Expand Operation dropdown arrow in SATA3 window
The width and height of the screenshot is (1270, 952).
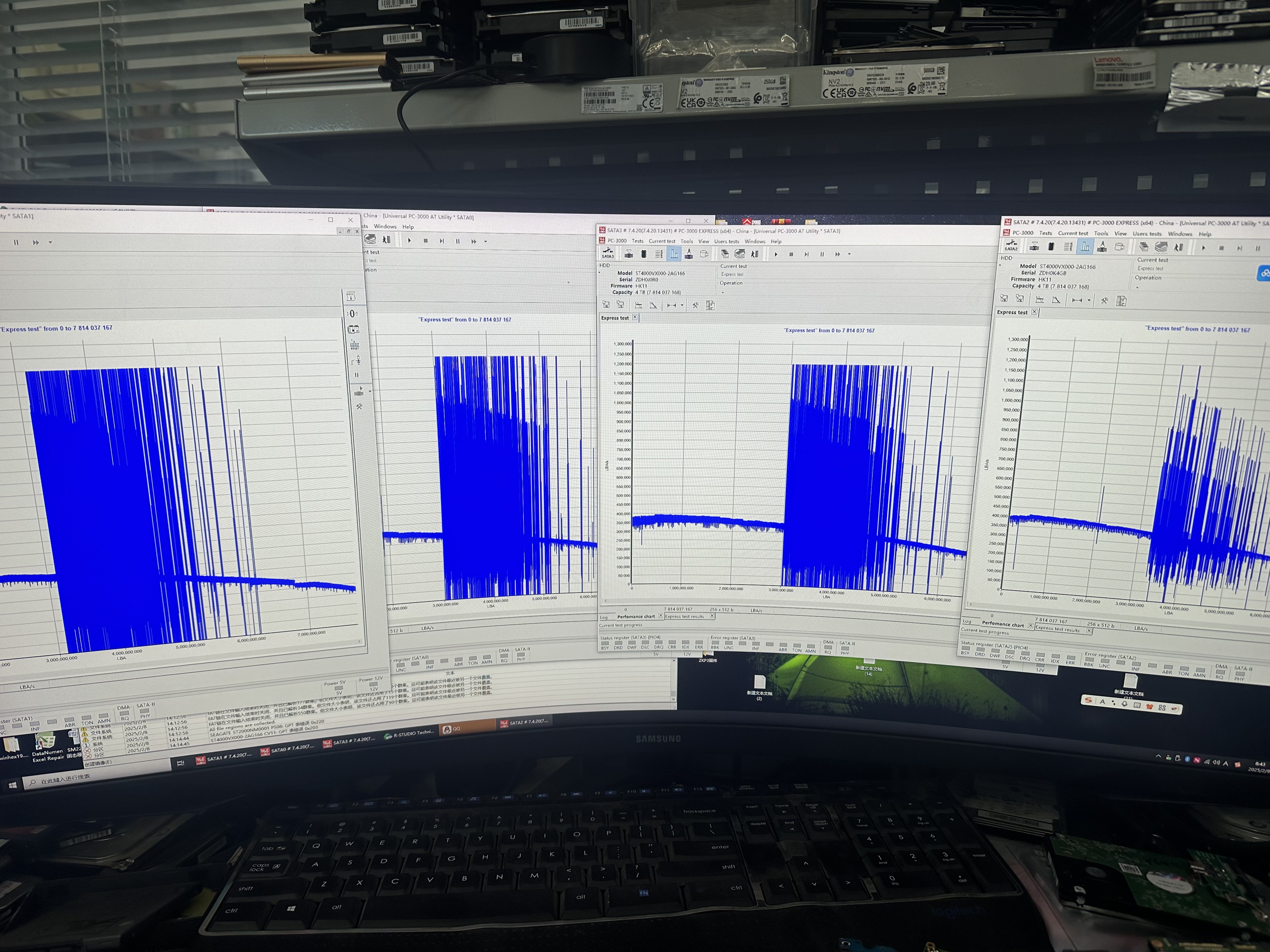[x=722, y=292]
